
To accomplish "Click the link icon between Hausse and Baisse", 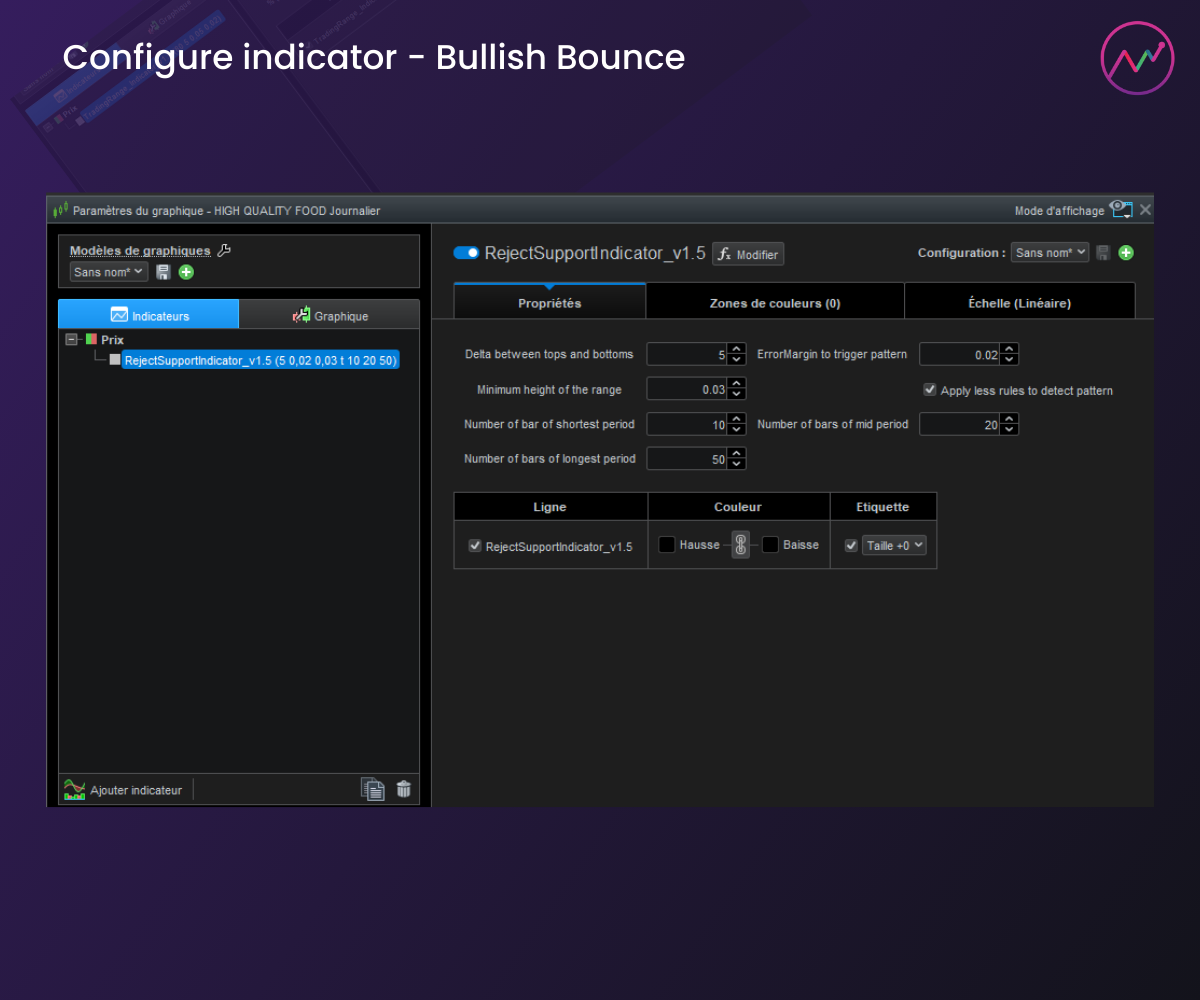I will [x=740, y=545].
